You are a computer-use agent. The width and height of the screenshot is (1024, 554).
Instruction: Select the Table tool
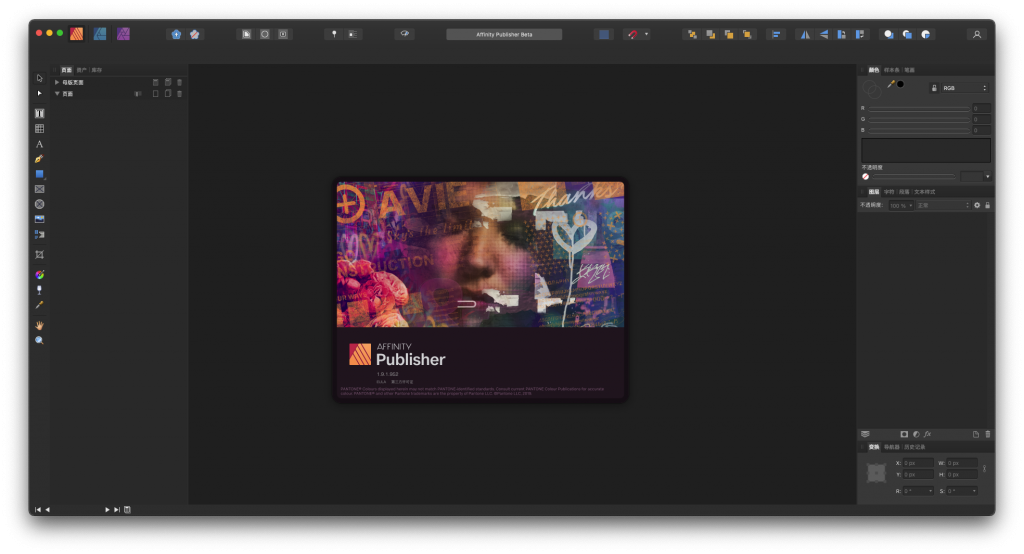[39, 129]
